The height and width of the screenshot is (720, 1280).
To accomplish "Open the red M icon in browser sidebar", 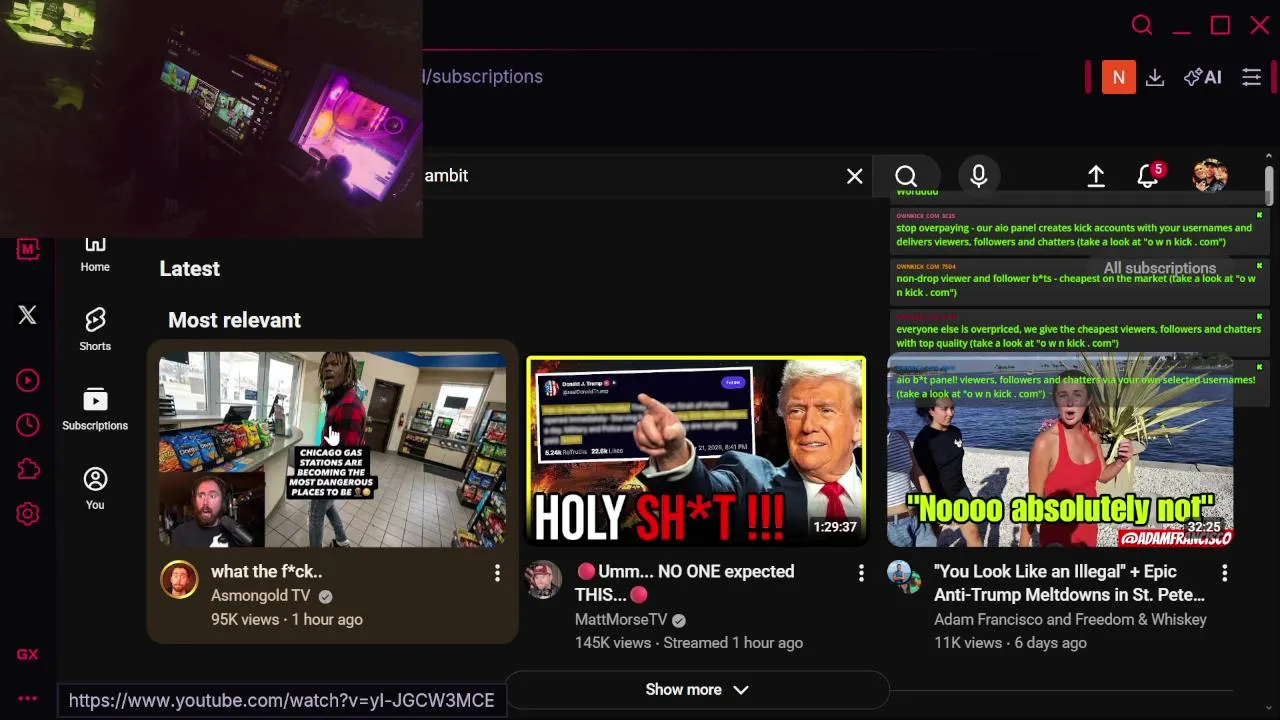I will (x=28, y=249).
